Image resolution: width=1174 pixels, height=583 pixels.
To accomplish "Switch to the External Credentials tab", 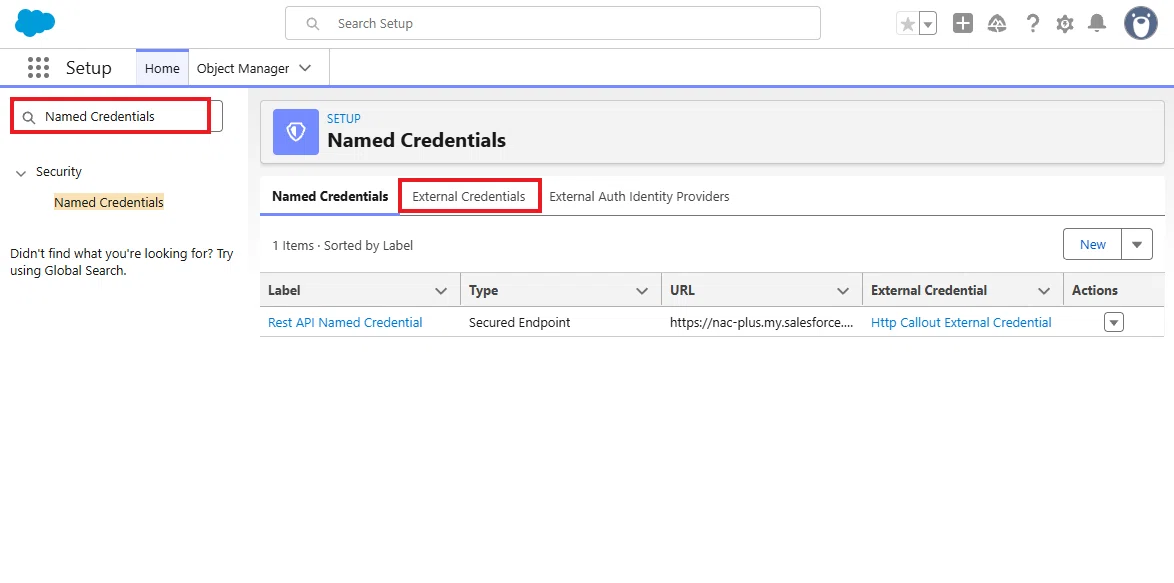I will [x=469, y=196].
